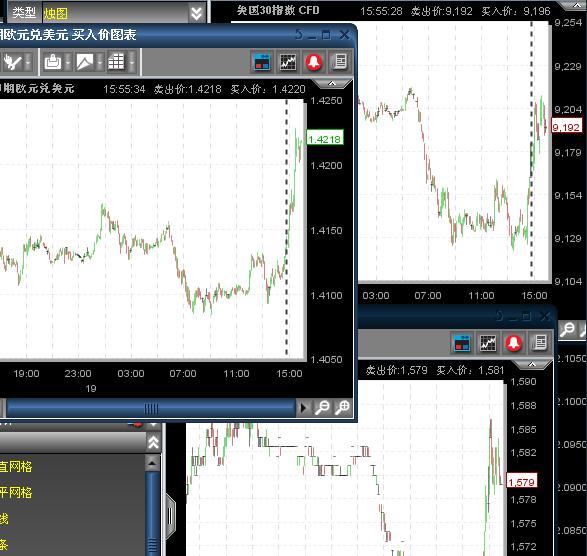Collapse the EUR/USD chart header arrow
The height and width of the screenshot is (556, 587).
(332, 83)
